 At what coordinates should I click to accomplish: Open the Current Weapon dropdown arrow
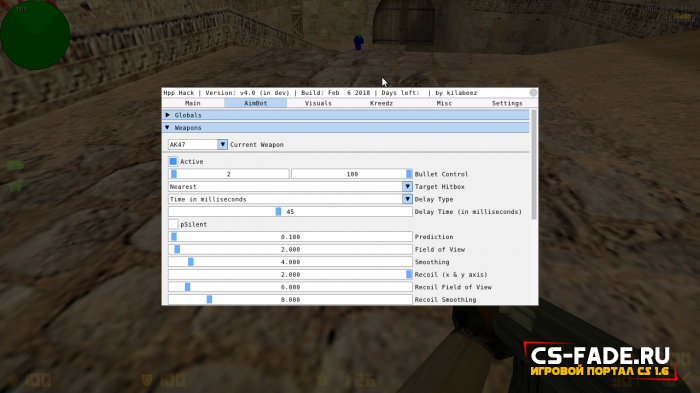[222, 145]
